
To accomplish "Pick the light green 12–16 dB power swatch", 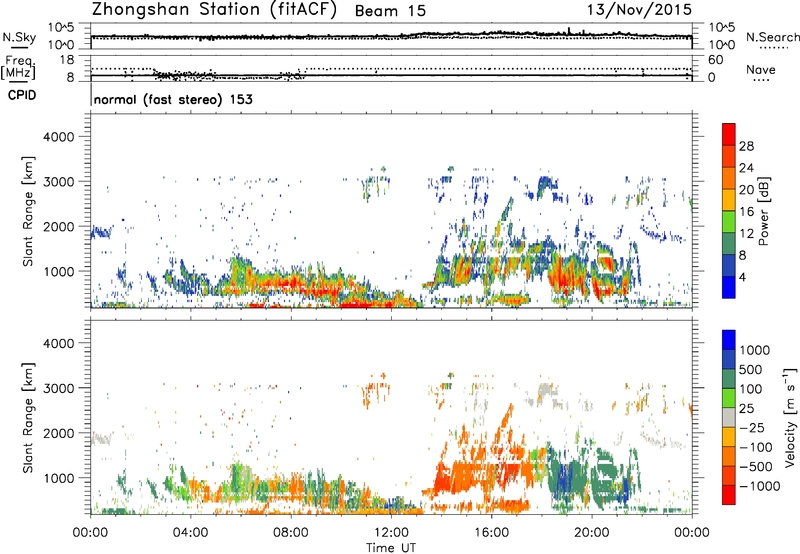I will click(x=729, y=222).
